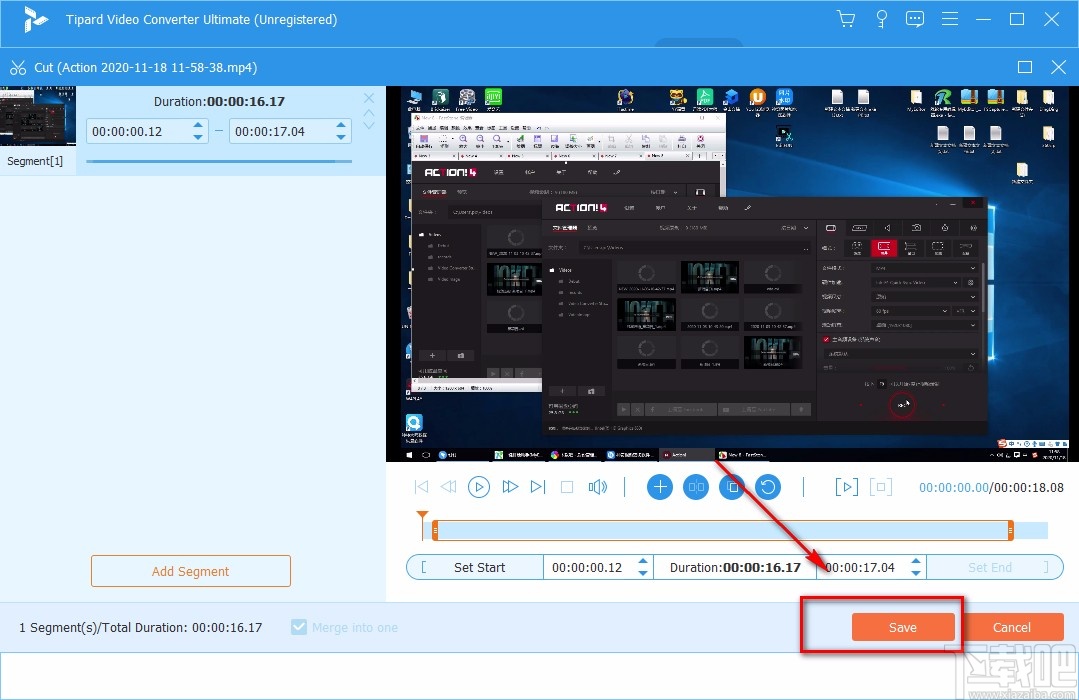Screen dimensions: 1079x700
Task: Increase the segment list start time 00:00:00.12
Action: (198, 125)
